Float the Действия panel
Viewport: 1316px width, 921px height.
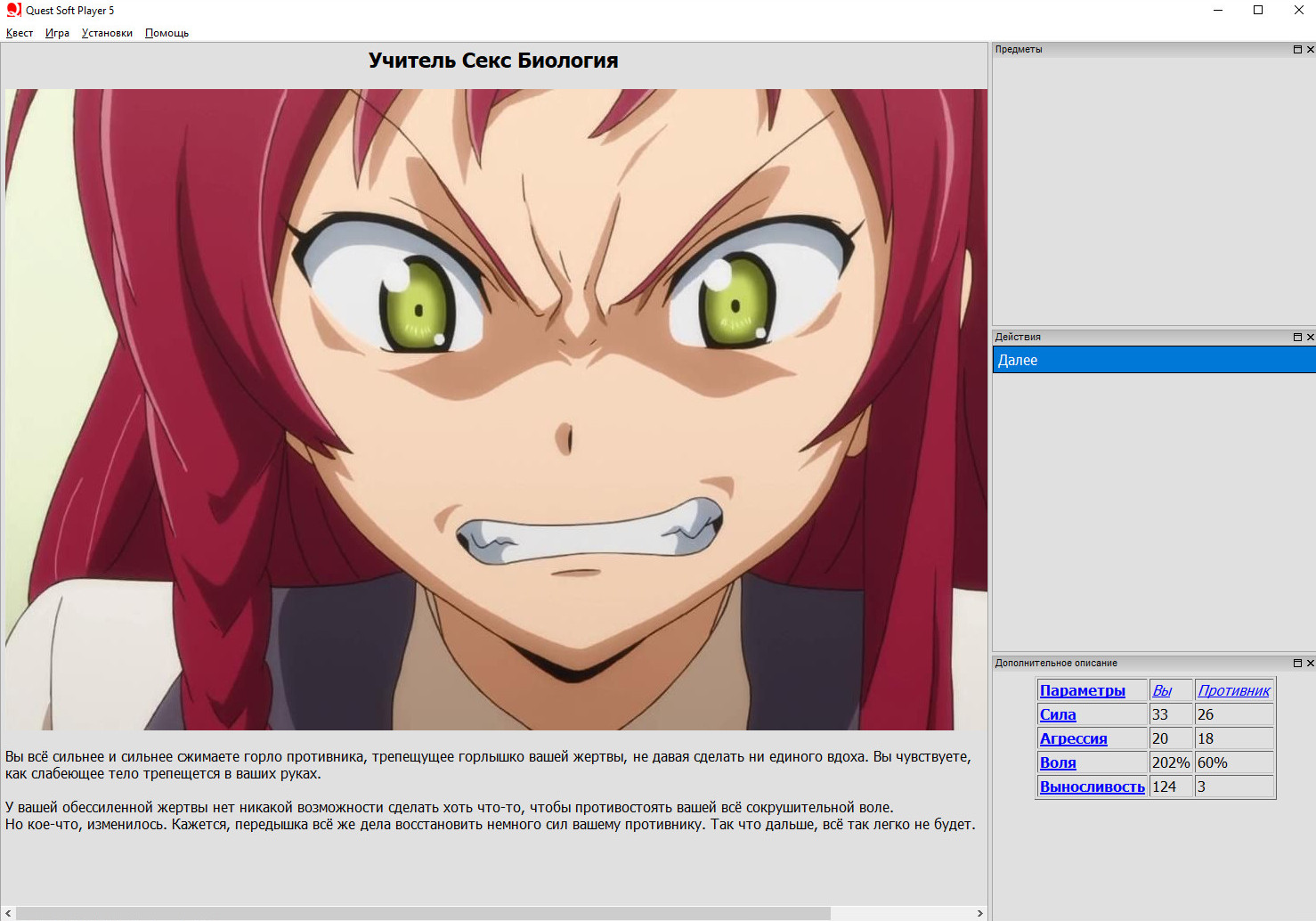[1297, 337]
